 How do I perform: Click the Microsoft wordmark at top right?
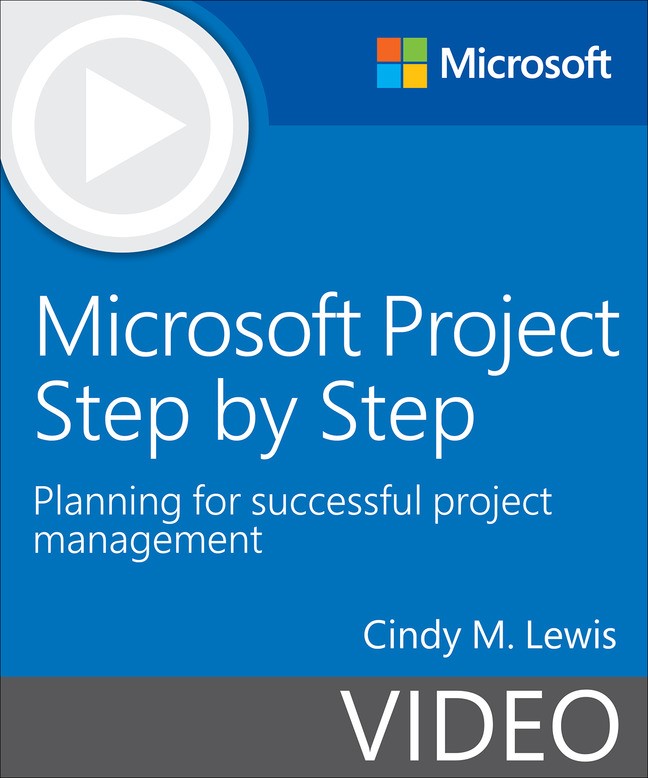[x=526, y=62]
